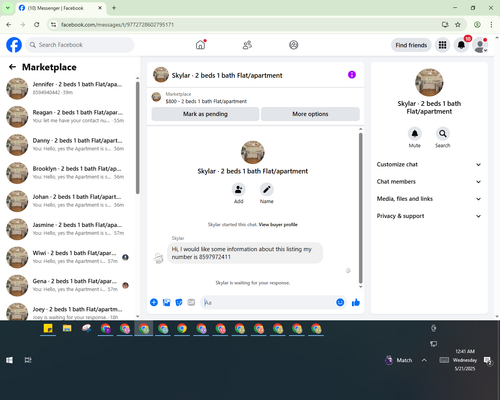This screenshot has width=500, height=400.
Task: View site information icon in address bar
Action: [53, 25]
